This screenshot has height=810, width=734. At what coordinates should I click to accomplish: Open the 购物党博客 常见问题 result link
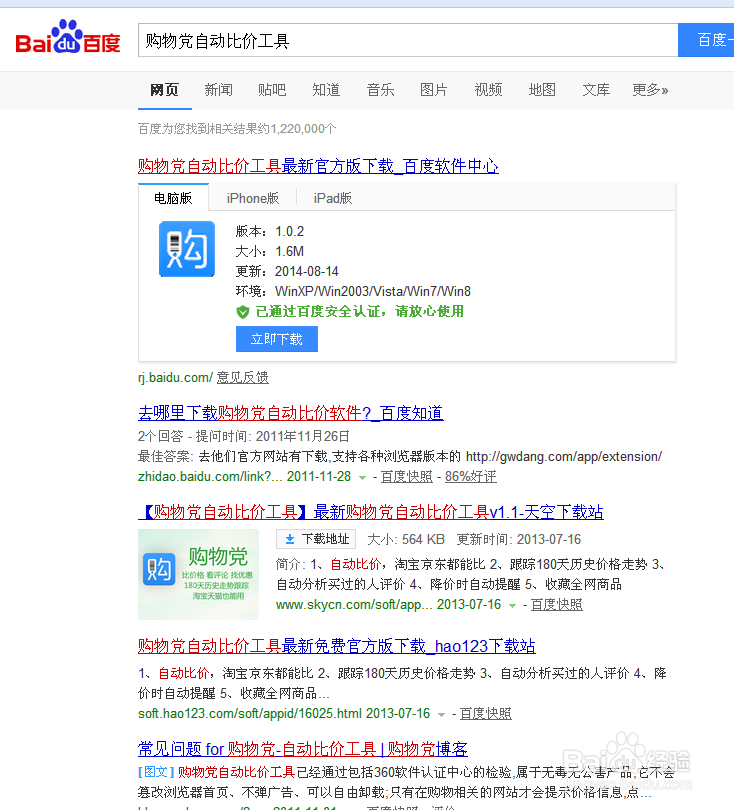pyautogui.click(x=303, y=749)
